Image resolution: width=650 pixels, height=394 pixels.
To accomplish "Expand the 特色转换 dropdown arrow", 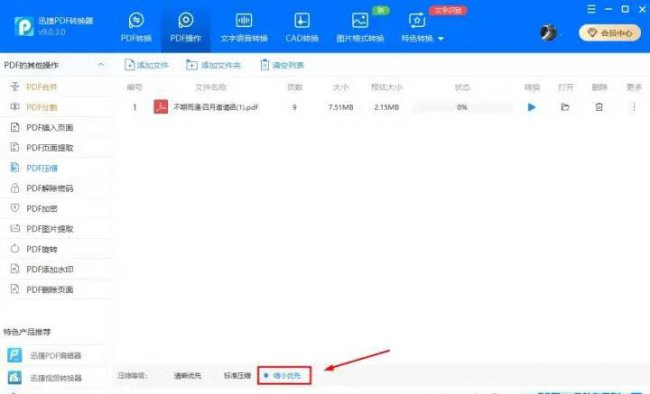I will click(441, 39).
